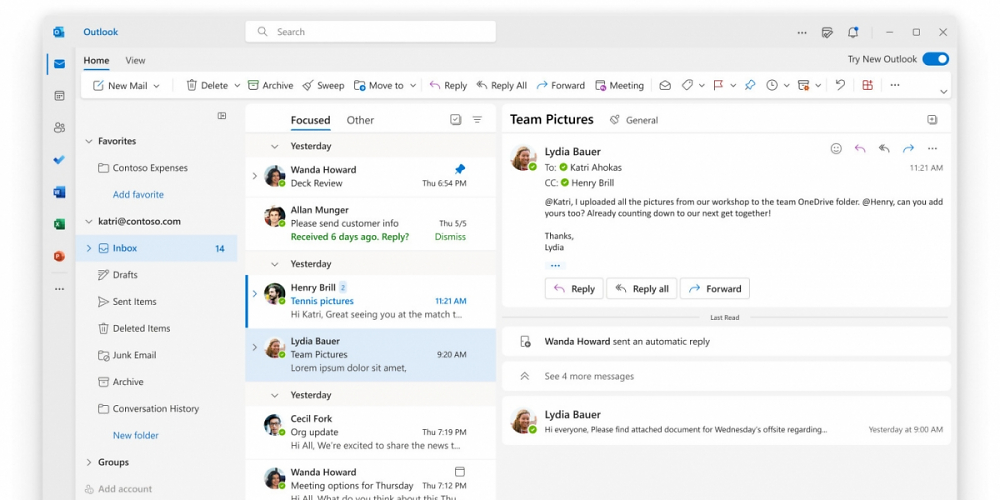
Task: Click the Archive toolbar button
Action: pyautogui.click(x=270, y=85)
